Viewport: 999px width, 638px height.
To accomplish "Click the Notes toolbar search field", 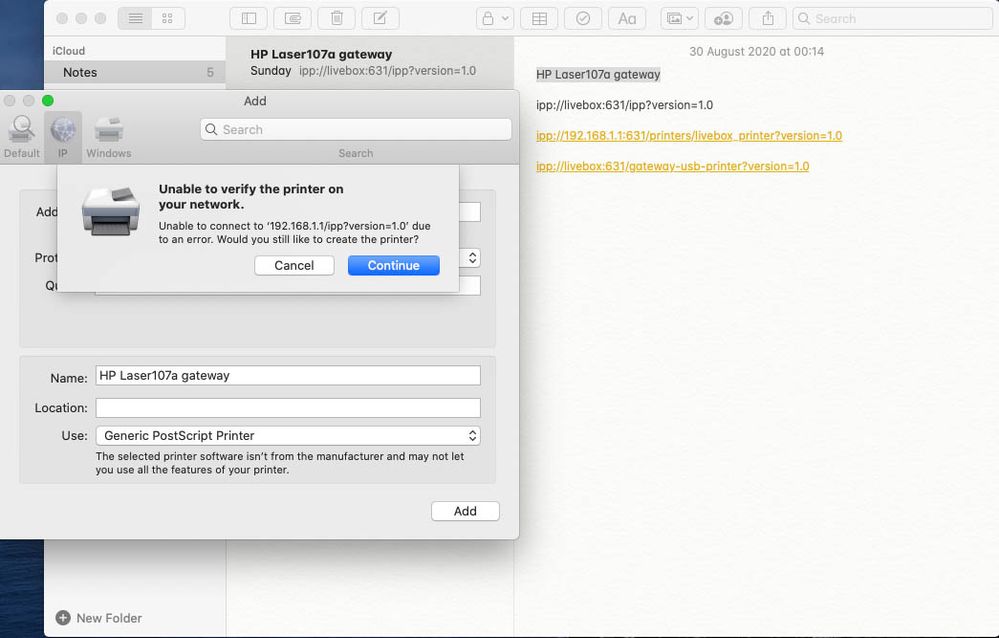I will coord(893,18).
